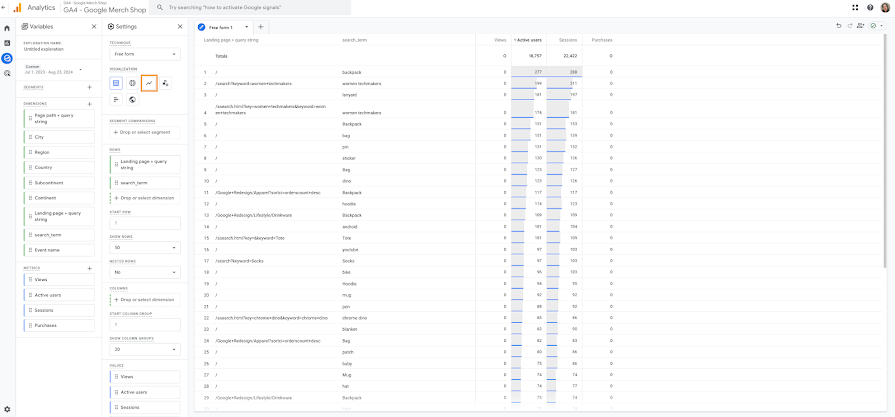The height and width of the screenshot is (417, 895).
Task: Open Admin settings gear
Action: [x=7, y=409]
